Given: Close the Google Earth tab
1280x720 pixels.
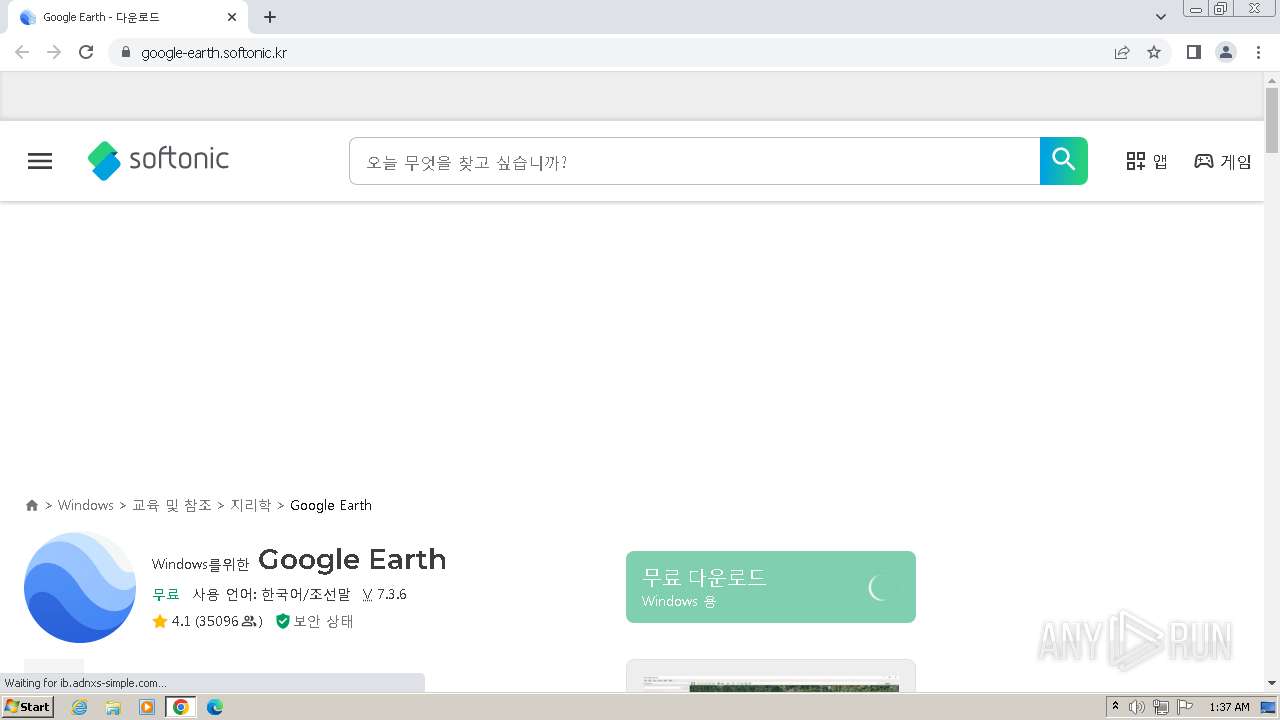Looking at the screenshot, I should pos(232,17).
